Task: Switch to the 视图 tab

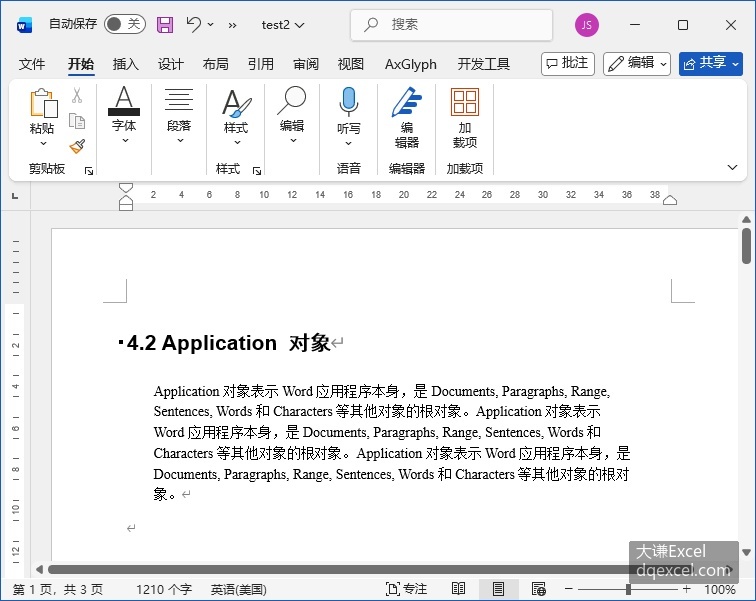Action: [351, 64]
